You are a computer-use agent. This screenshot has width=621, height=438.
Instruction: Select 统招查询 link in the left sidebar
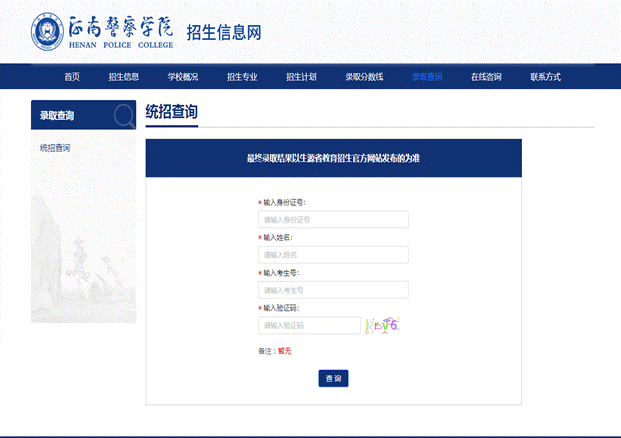click(x=55, y=148)
